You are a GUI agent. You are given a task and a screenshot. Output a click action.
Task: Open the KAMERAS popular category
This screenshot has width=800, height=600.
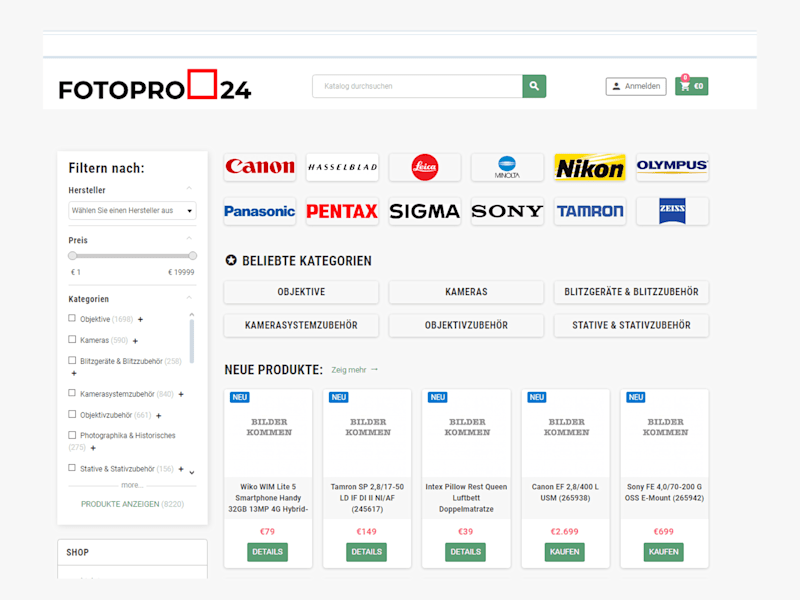tap(466, 292)
